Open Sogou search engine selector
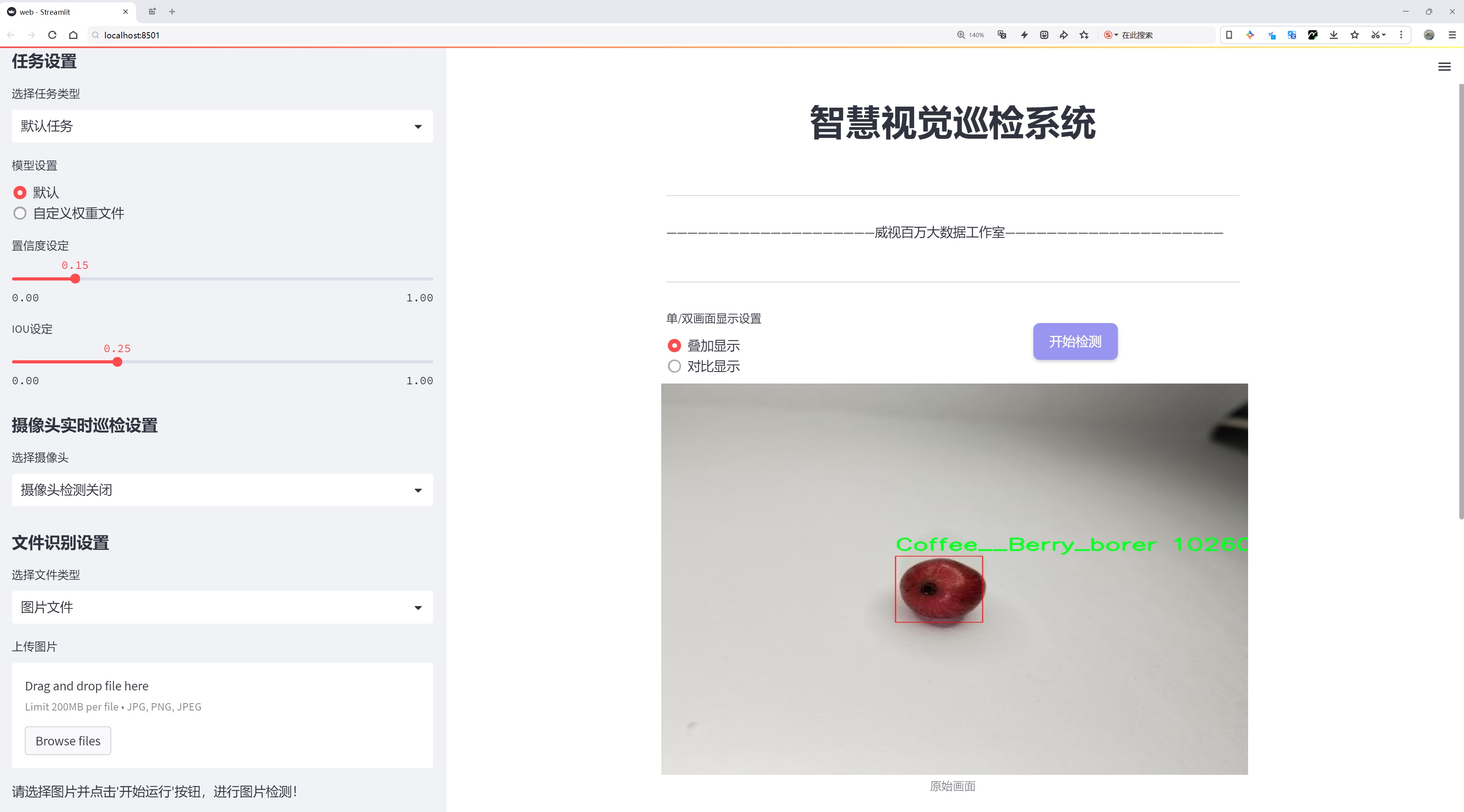1464x812 pixels. pyautogui.click(x=1111, y=34)
